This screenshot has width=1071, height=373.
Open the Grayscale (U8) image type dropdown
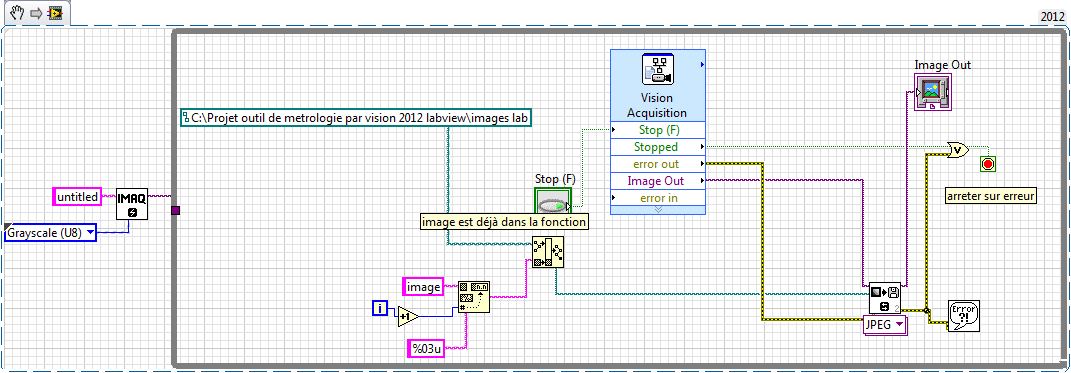click(x=51, y=233)
